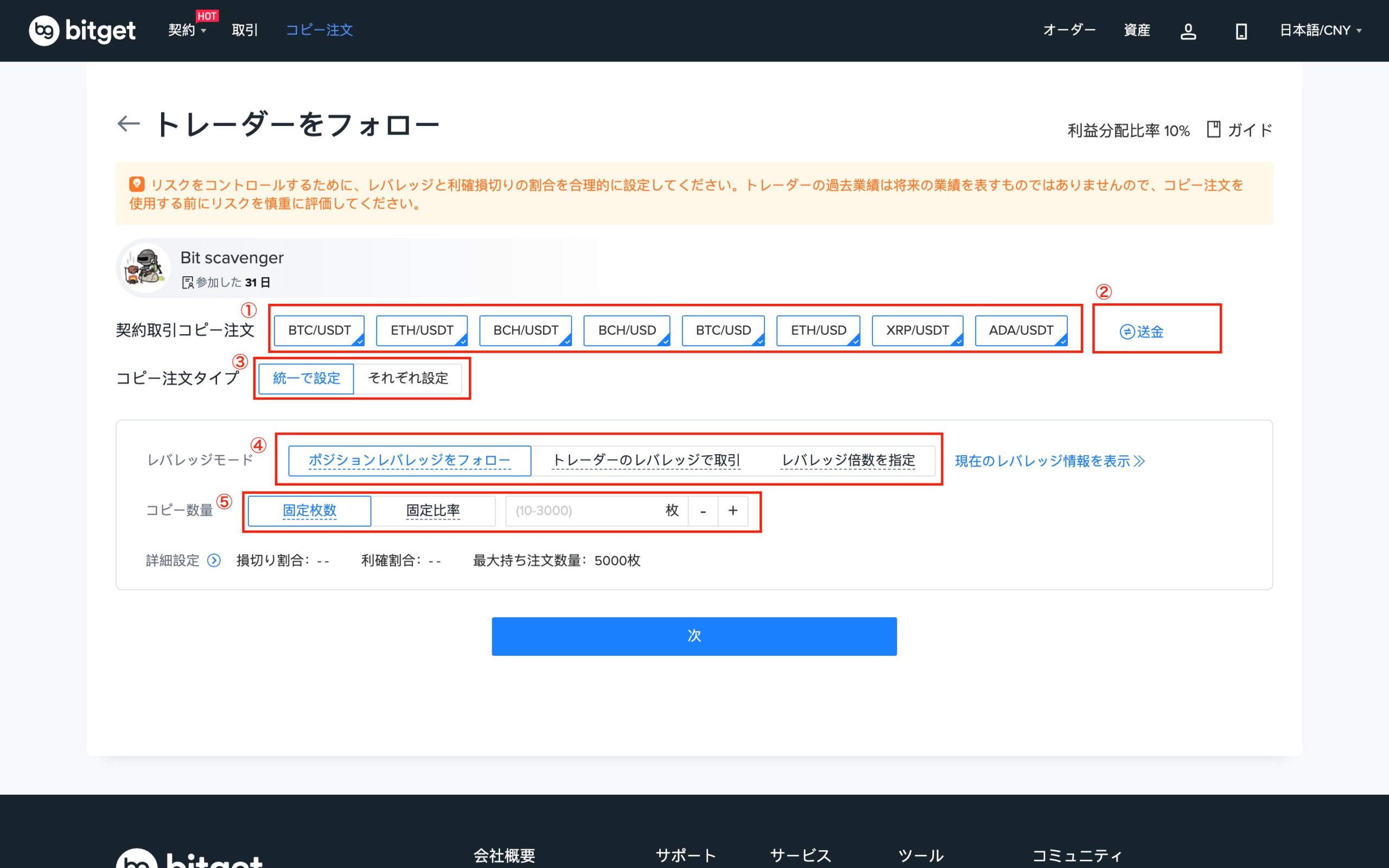
Task: Click the orange risk warning tip icon
Action: [x=137, y=184]
